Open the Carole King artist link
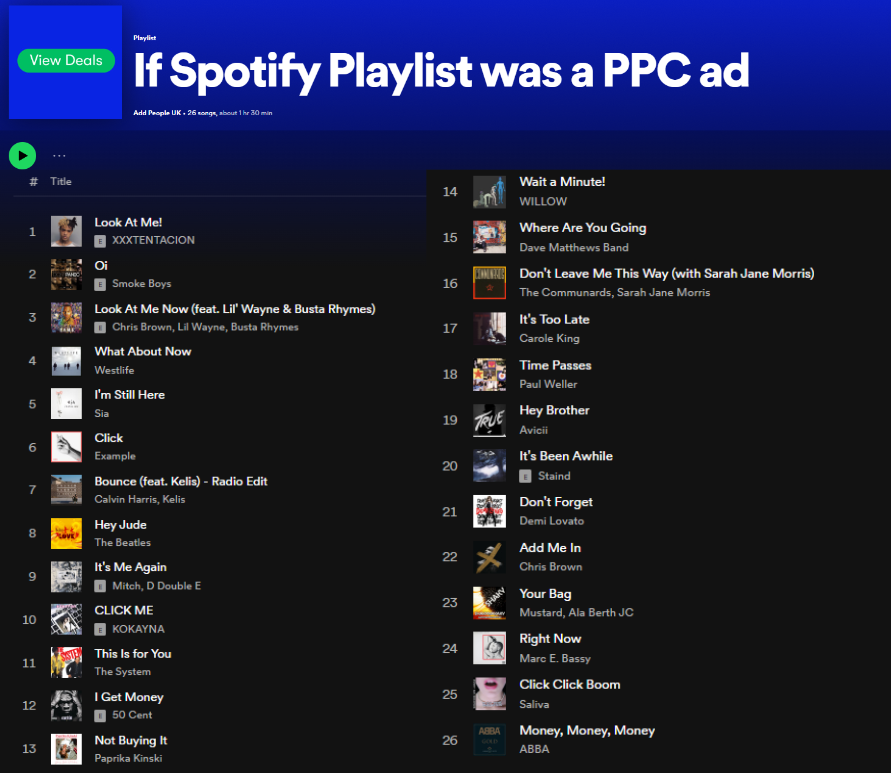Image resolution: width=891 pixels, height=773 pixels. pyautogui.click(x=549, y=338)
